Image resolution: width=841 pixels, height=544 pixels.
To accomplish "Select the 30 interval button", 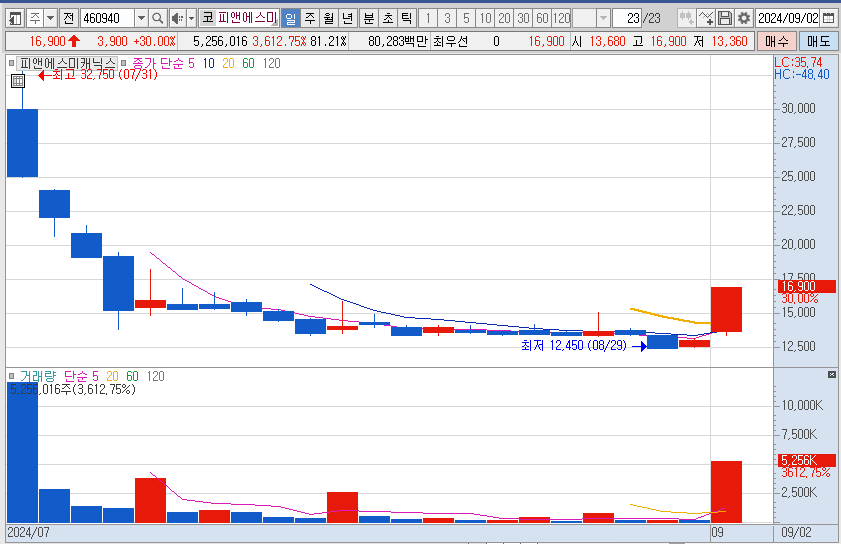I will tap(523, 19).
